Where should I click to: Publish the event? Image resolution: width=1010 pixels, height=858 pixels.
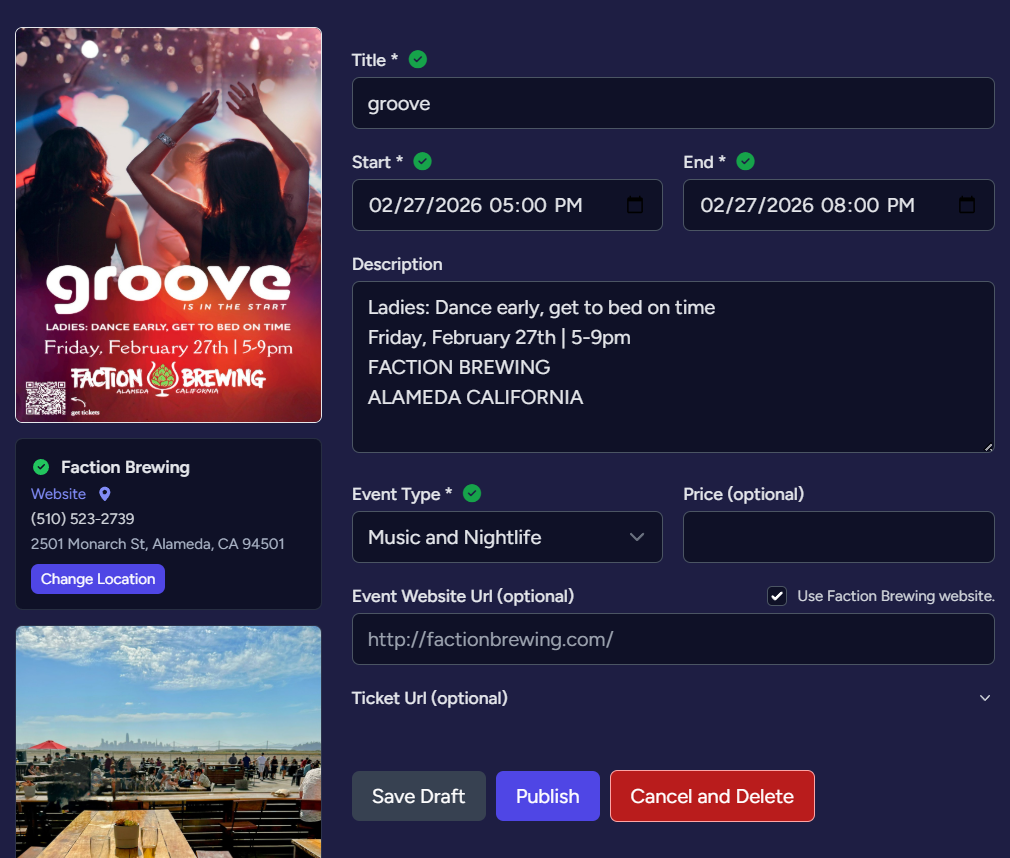[x=547, y=796]
